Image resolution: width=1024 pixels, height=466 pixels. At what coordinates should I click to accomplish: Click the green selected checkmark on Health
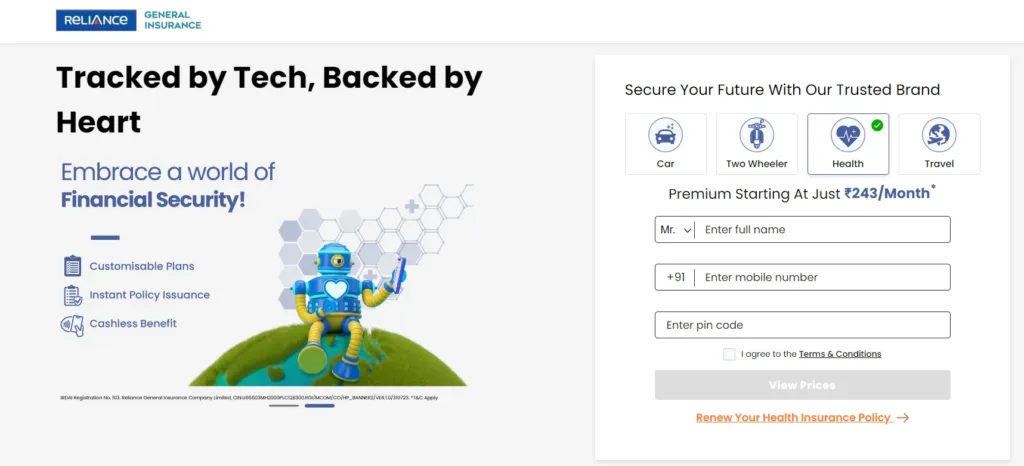877,125
